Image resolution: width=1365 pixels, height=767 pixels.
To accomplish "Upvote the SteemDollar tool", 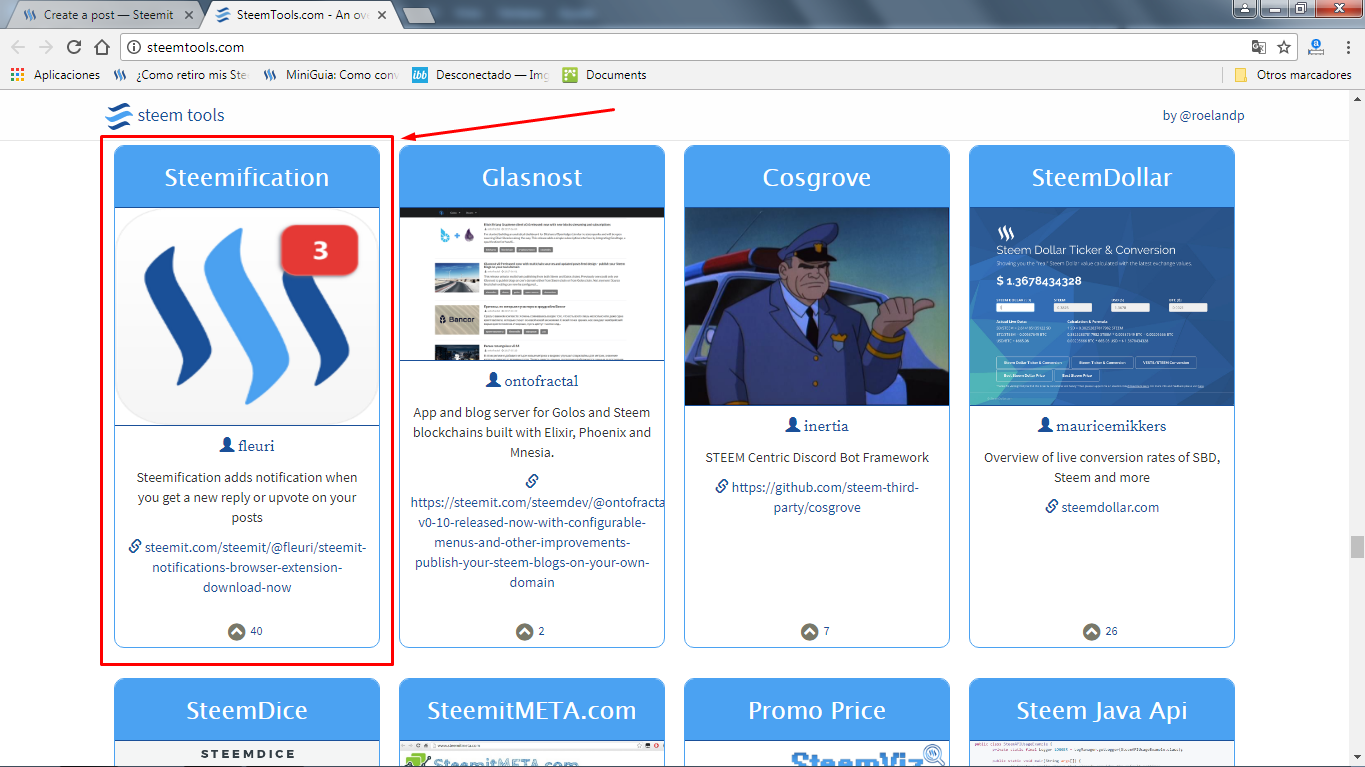I will [1092, 631].
